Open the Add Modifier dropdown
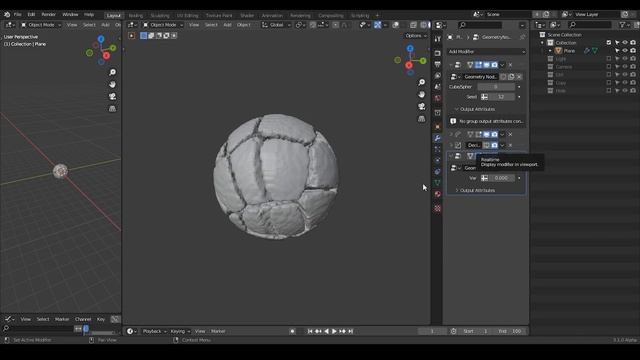Viewport: 640px width, 360px height. [x=486, y=51]
